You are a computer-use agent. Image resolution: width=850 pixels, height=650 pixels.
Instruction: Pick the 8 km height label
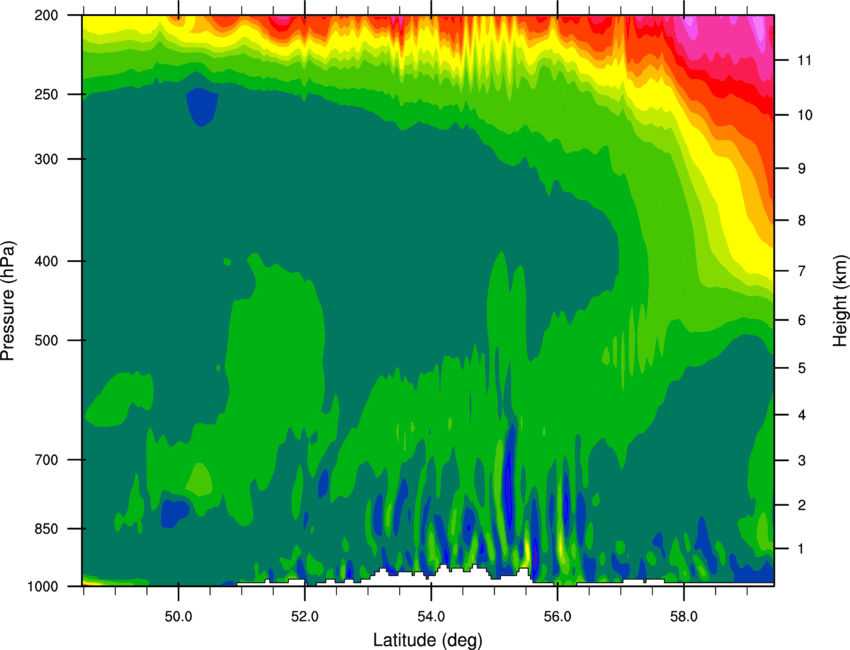click(801, 220)
